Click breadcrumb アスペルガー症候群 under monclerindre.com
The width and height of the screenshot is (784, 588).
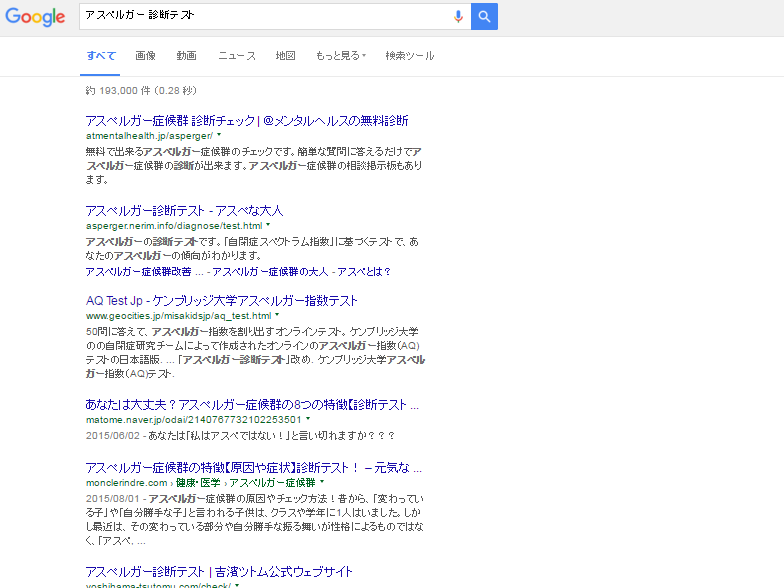pyautogui.click(x=272, y=482)
